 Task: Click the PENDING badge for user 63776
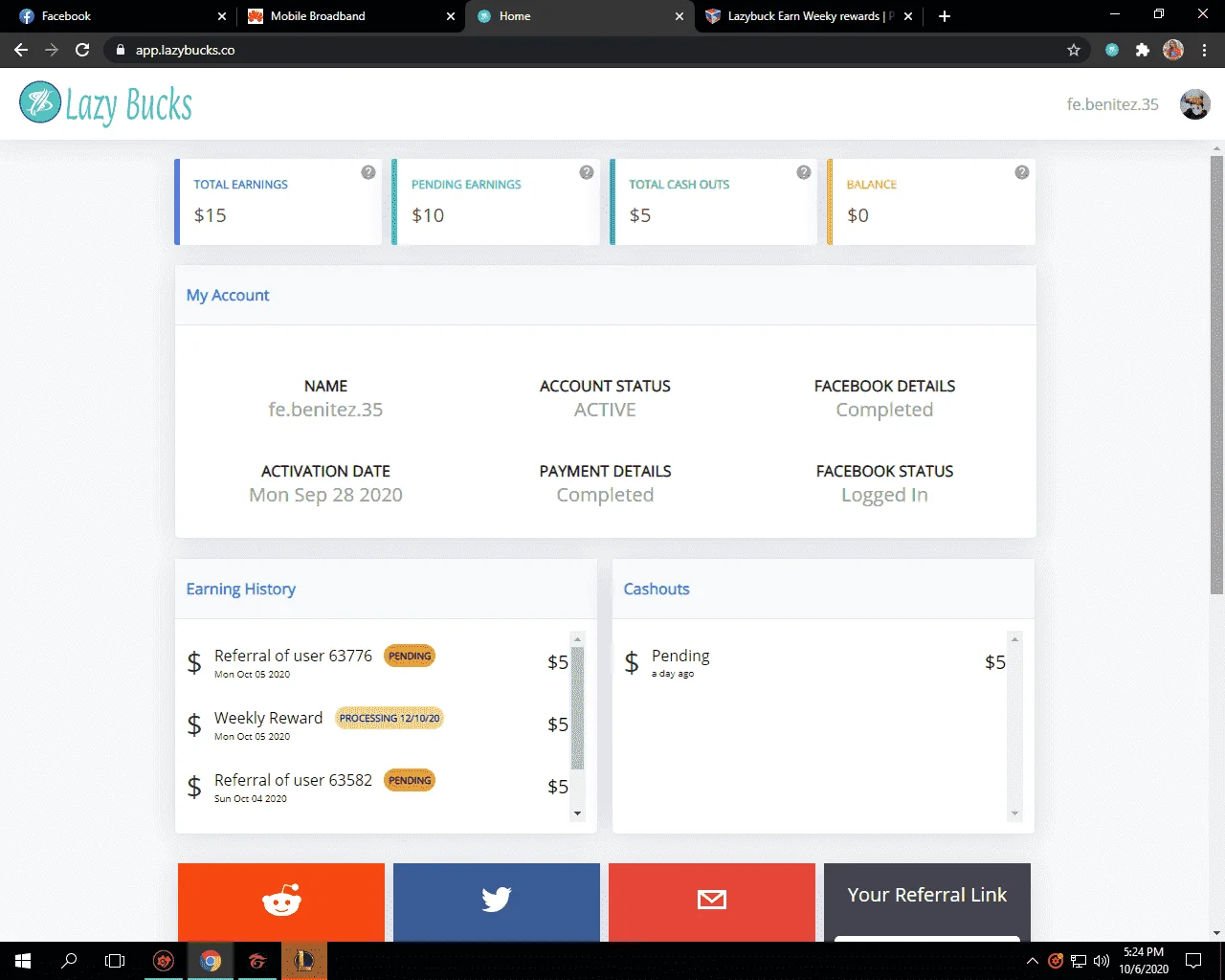410,657
